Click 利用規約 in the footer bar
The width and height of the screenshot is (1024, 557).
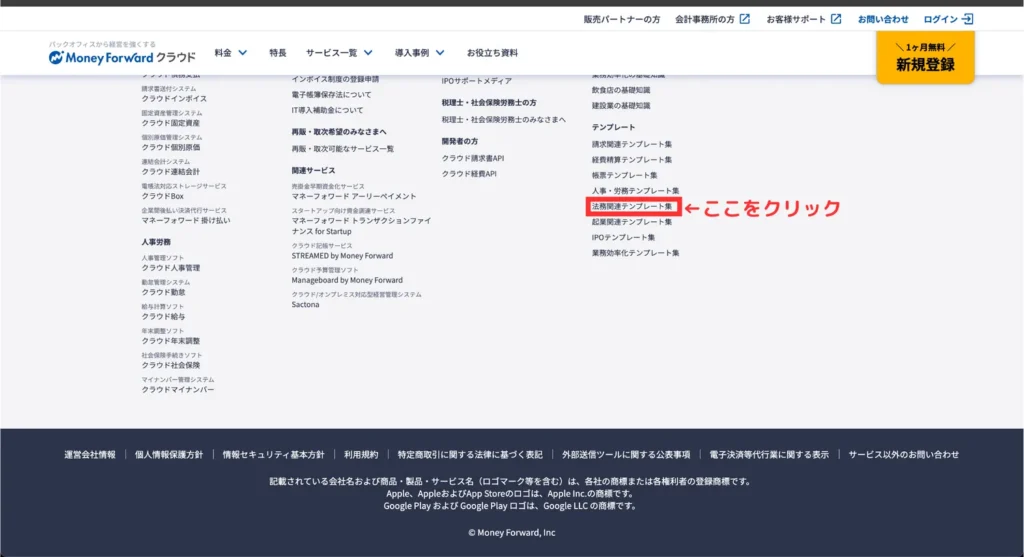361,454
